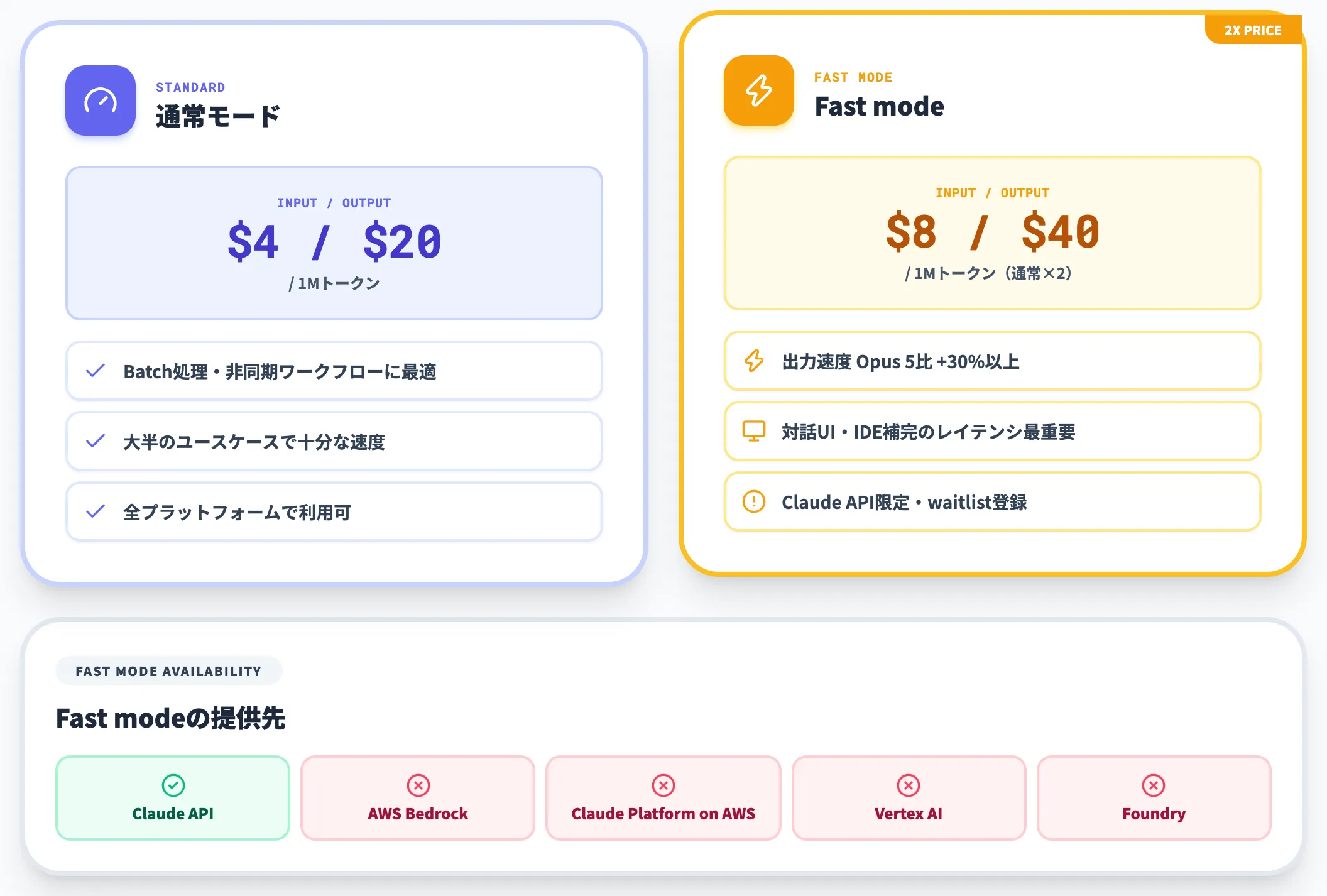
Task: Click the red X icon on AWS Bedrock
Action: 418,785
